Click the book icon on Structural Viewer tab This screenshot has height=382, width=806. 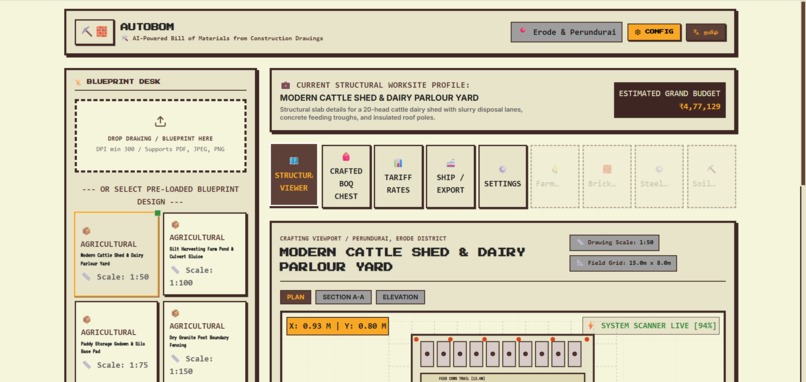(294, 161)
